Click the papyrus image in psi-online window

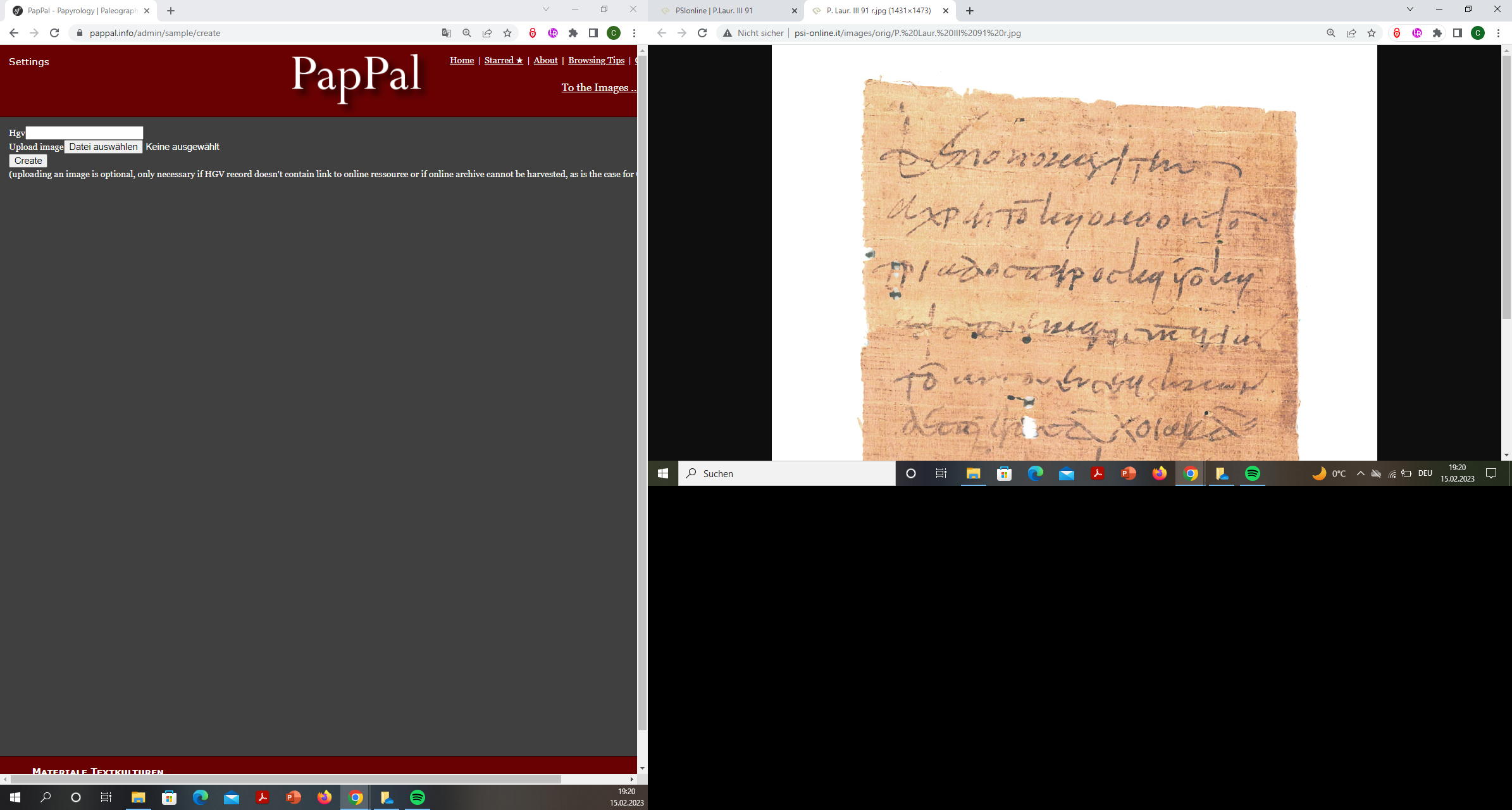[x=1074, y=253]
